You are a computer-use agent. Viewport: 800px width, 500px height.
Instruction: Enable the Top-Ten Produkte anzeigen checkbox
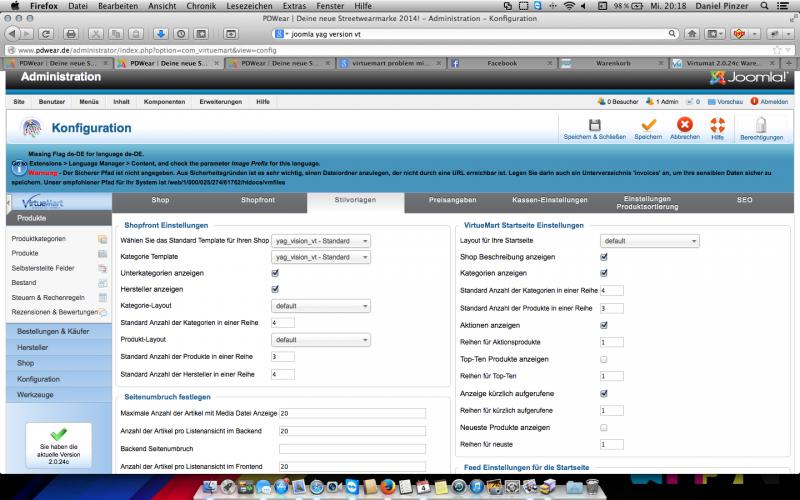[x=604, y=359]
